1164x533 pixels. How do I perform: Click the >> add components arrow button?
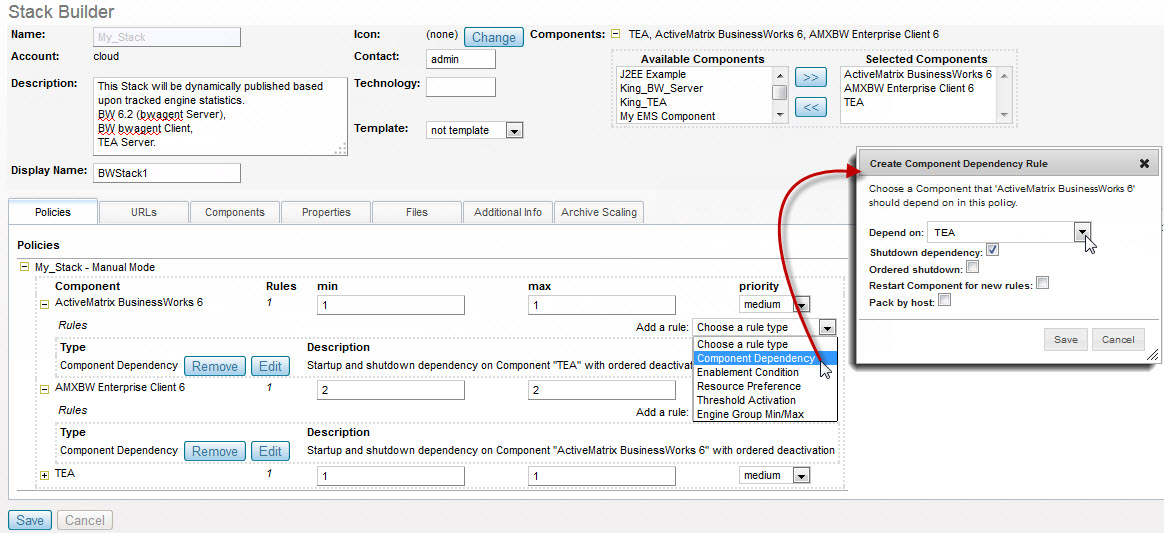coord(810,77)
